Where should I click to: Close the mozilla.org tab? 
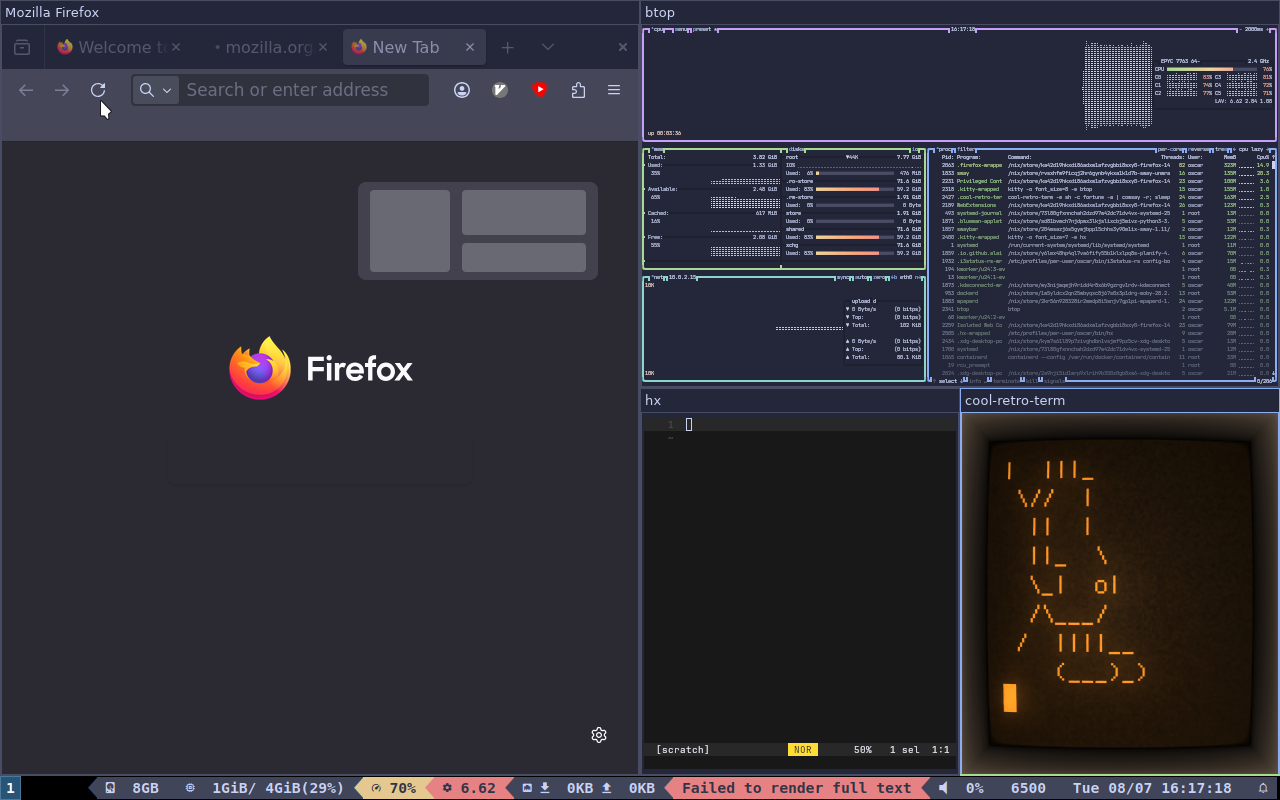(x=323, y=47)
